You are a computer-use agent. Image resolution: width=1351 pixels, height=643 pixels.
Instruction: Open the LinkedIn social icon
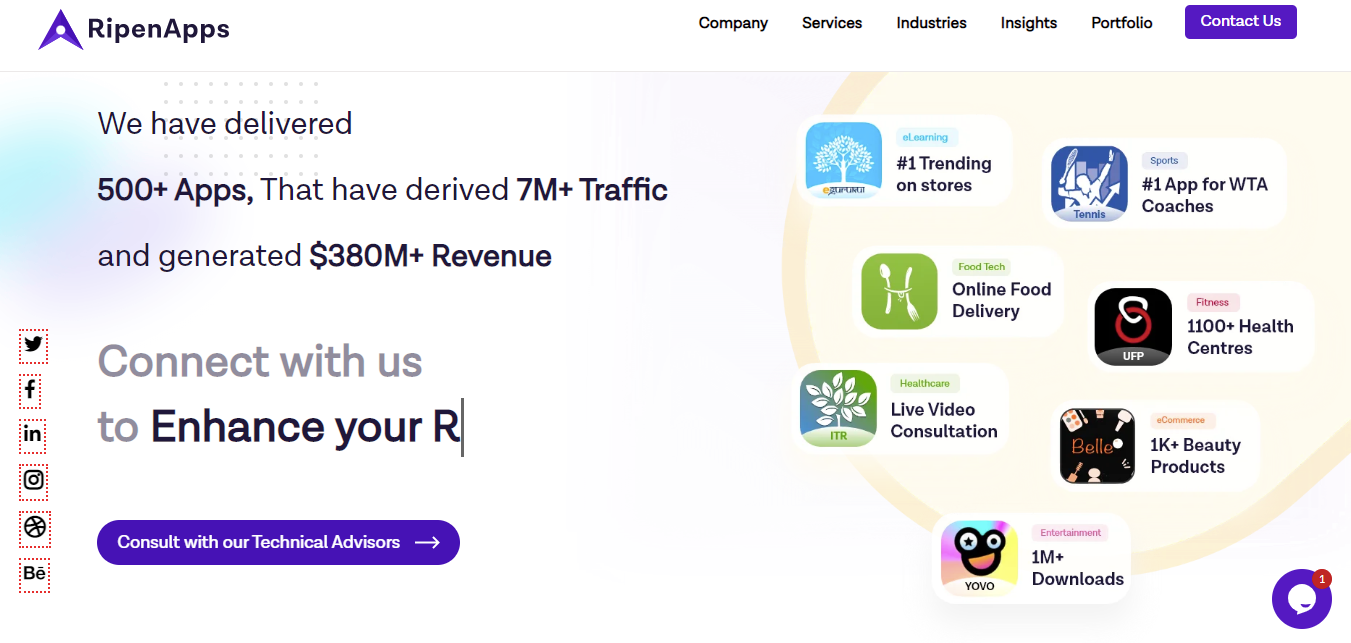[33, 434]
